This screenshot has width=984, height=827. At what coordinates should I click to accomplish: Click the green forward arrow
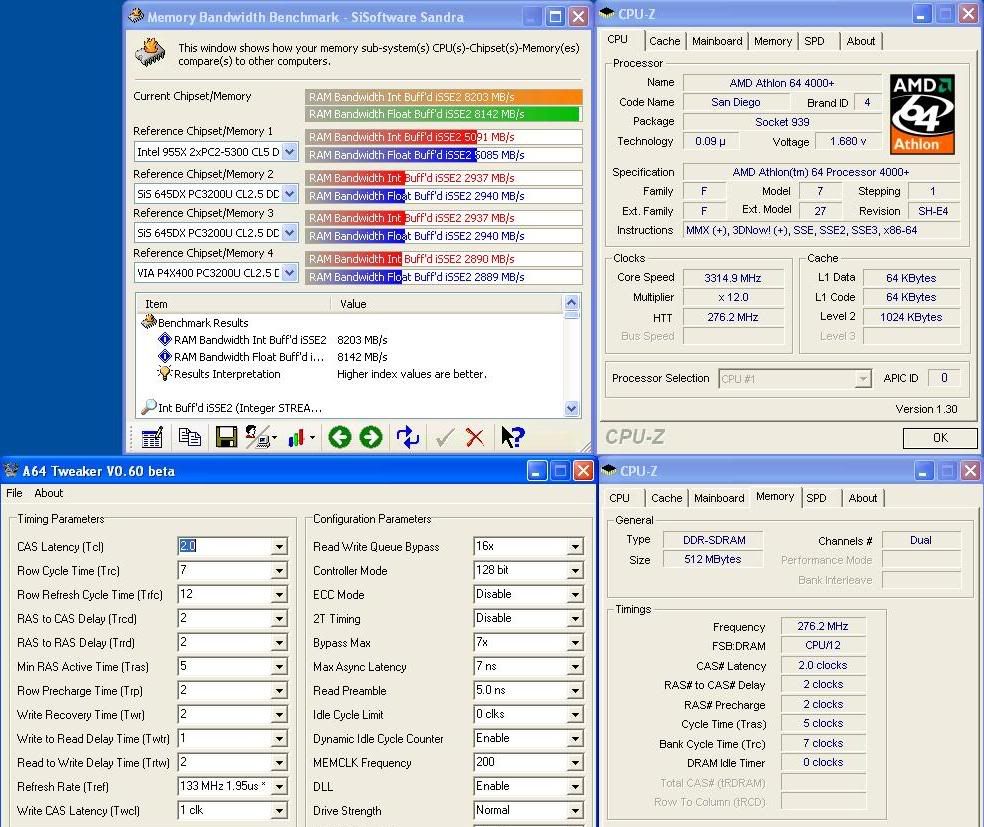click(x=371, y=437)
